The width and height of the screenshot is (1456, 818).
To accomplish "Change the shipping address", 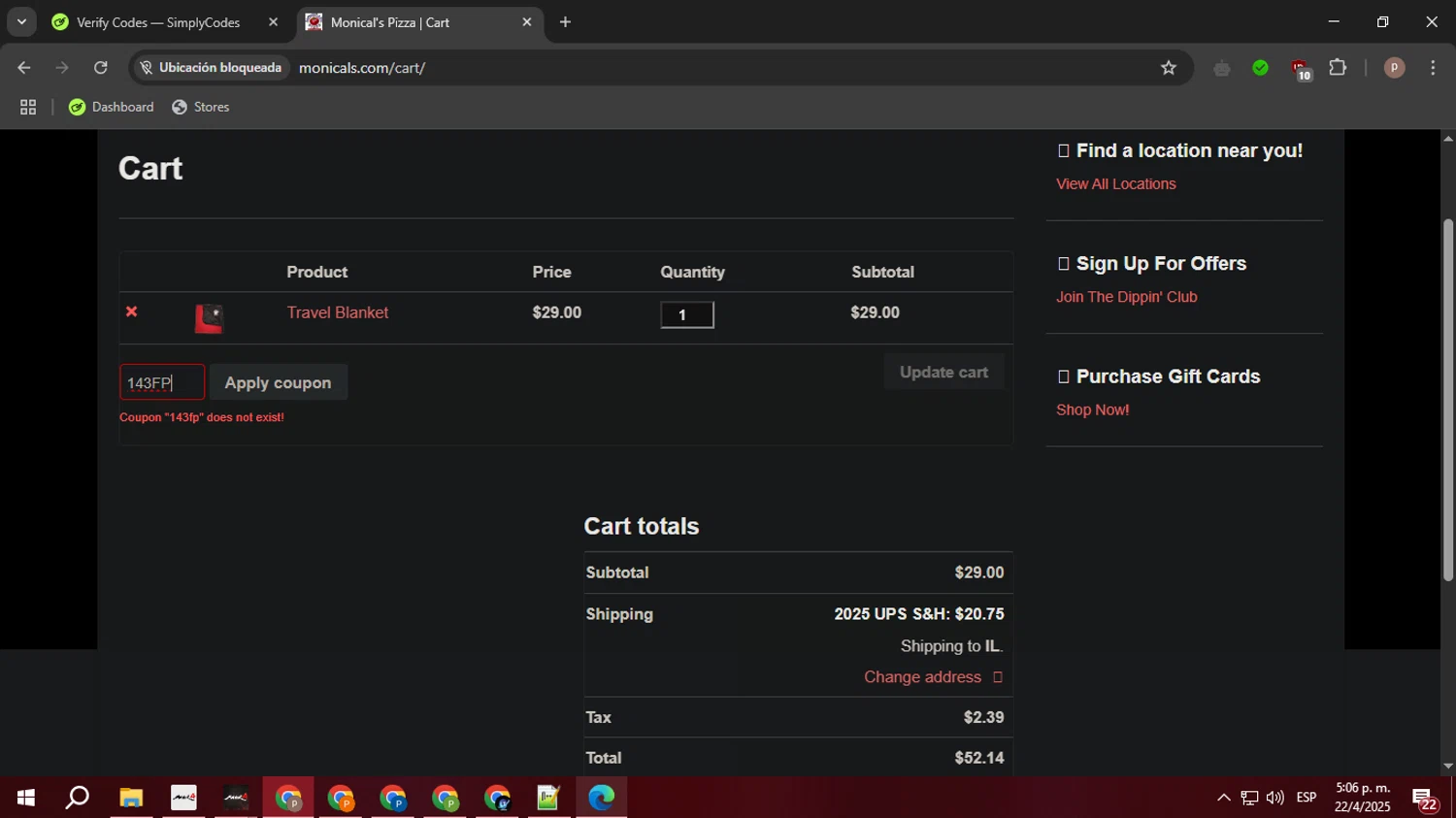I will (x=922, y=677).
